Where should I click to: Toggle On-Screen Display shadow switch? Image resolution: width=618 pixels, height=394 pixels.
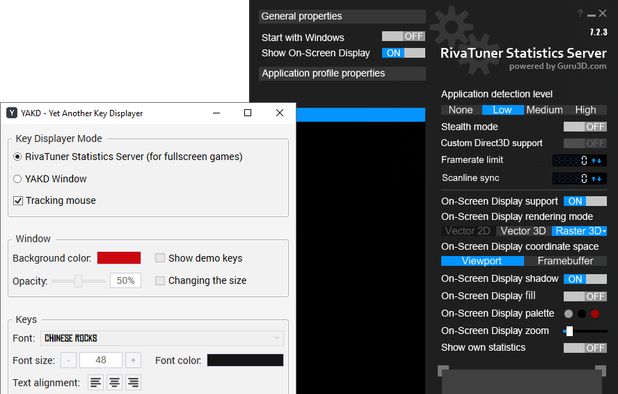tap(585, 279)
